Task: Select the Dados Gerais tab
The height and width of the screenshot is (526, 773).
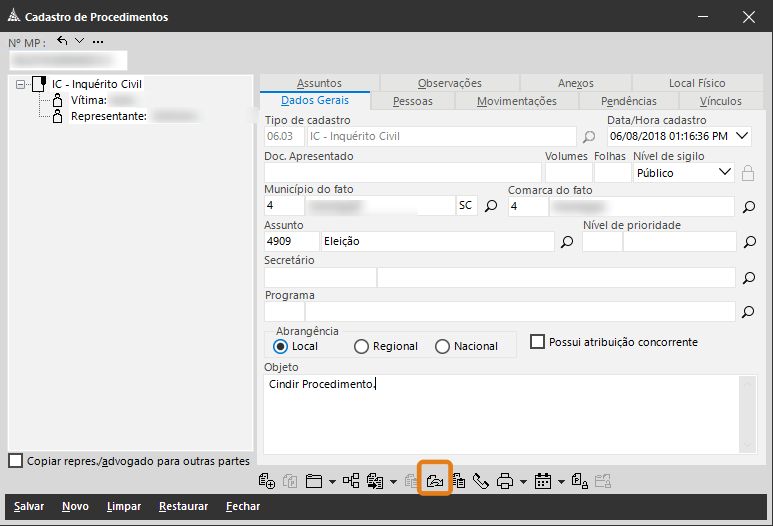Action: coord(315,100)
